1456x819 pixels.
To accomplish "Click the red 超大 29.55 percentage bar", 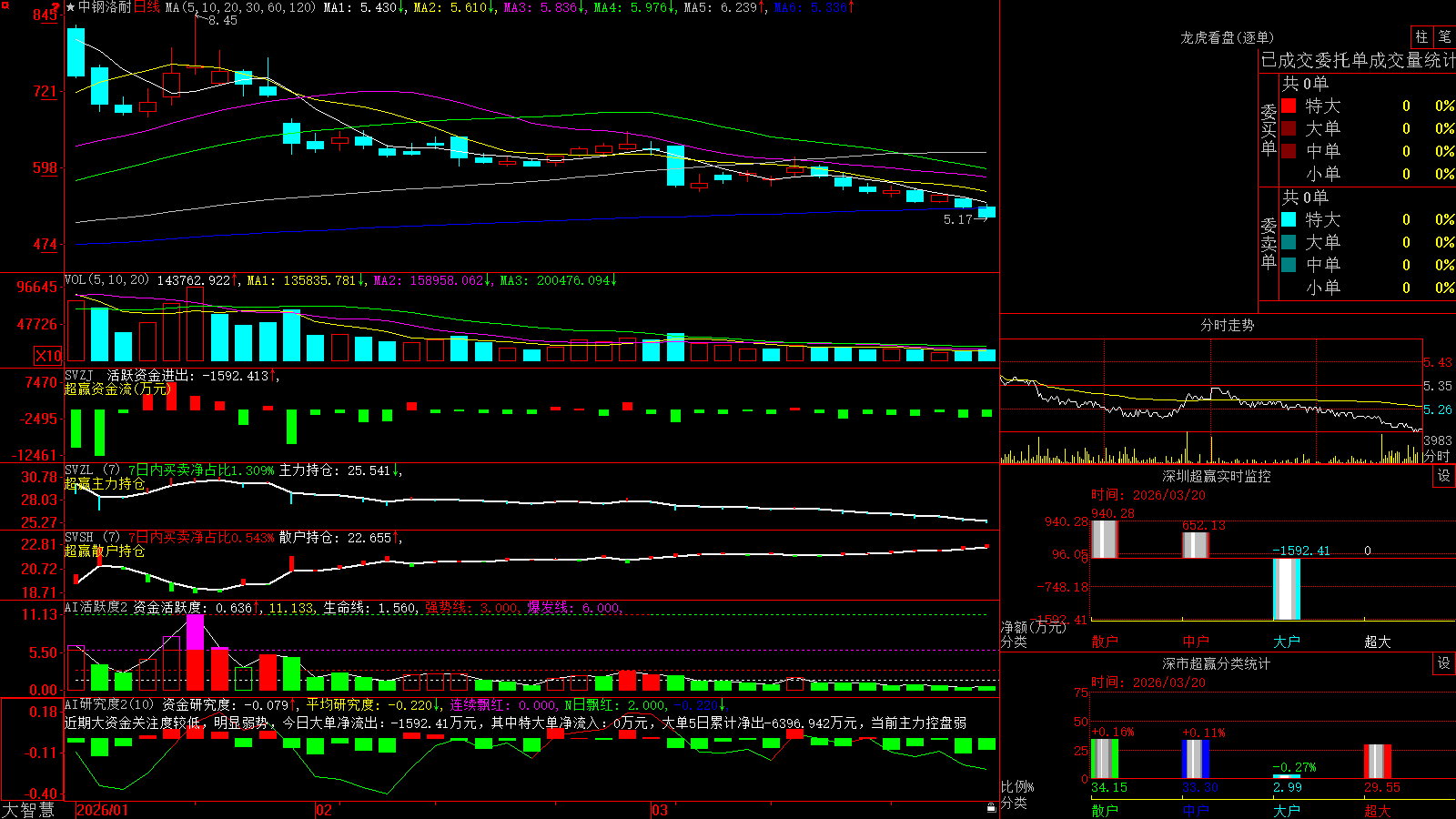I will pos(1377,762).
